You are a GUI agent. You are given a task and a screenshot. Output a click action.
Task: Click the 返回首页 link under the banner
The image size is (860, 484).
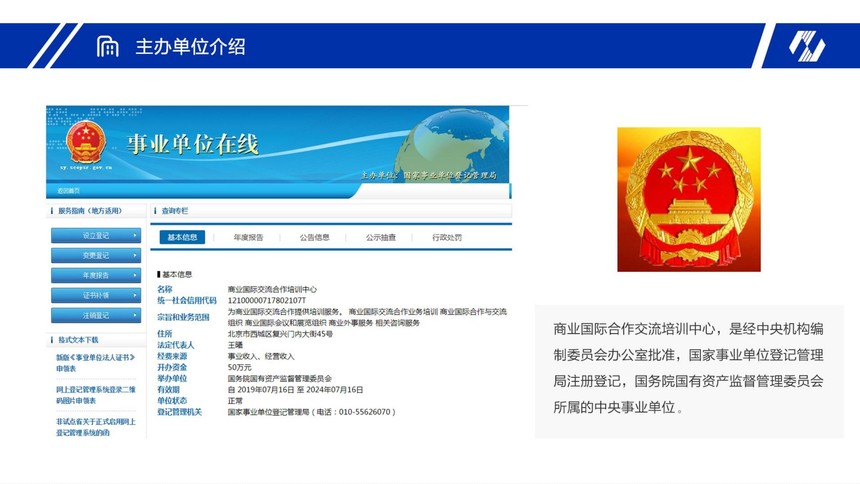[69, 190]
